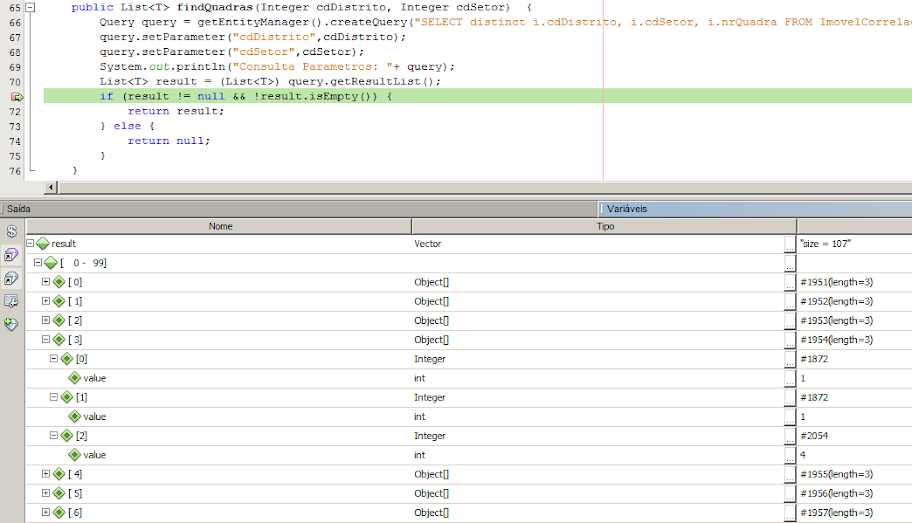
Task: Click the diamond icon of [ 2]
Action: point(59,321)
